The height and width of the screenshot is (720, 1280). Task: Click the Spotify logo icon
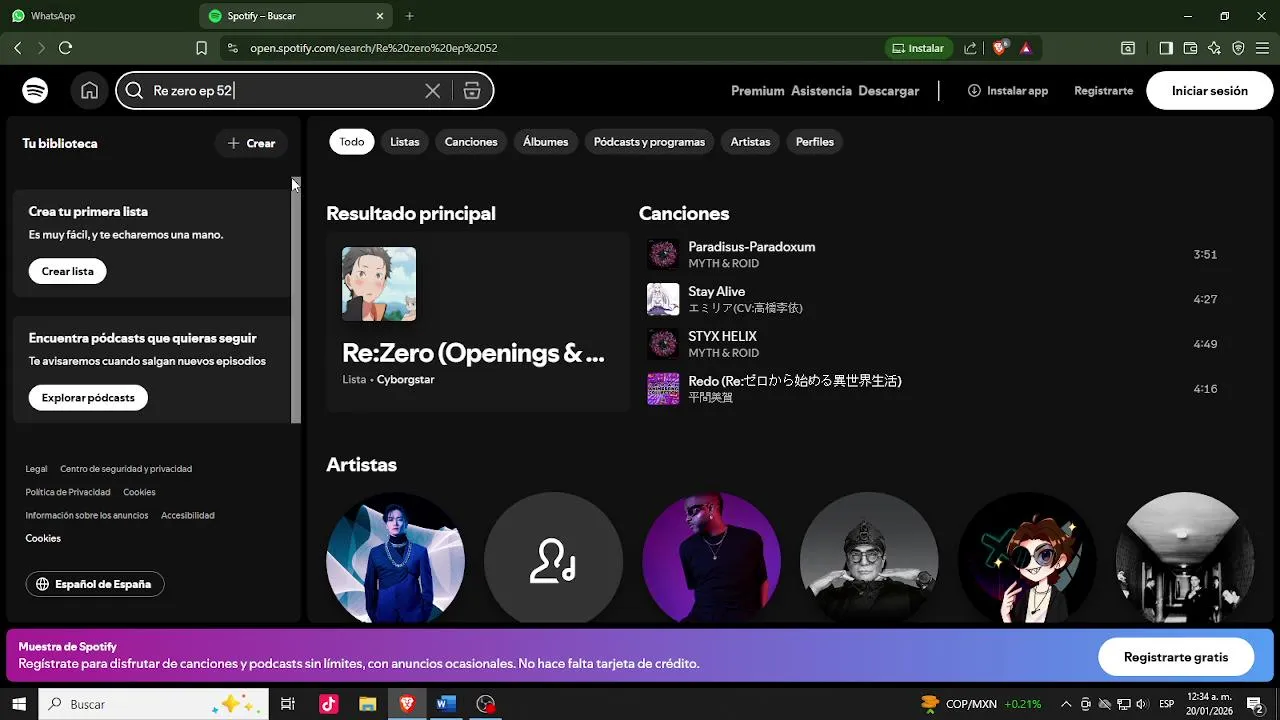[35, 91]
